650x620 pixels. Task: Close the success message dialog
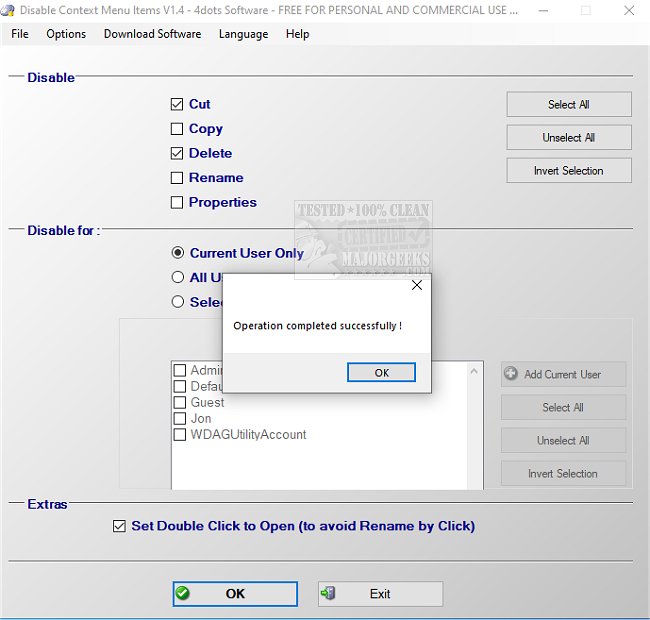click(417, 285)
